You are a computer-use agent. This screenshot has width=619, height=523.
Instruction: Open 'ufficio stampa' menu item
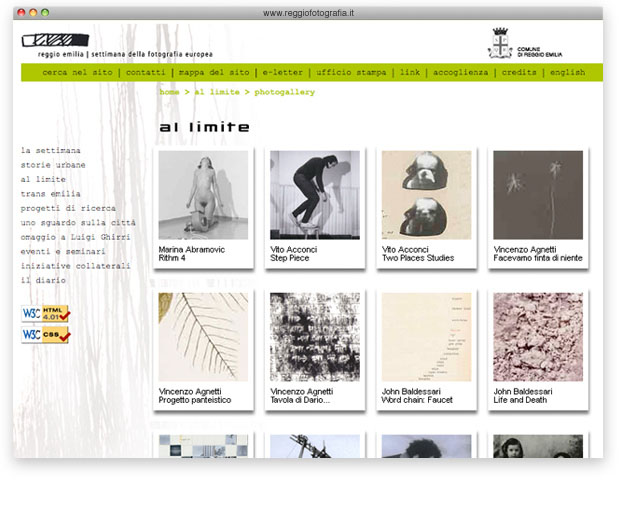351,73
